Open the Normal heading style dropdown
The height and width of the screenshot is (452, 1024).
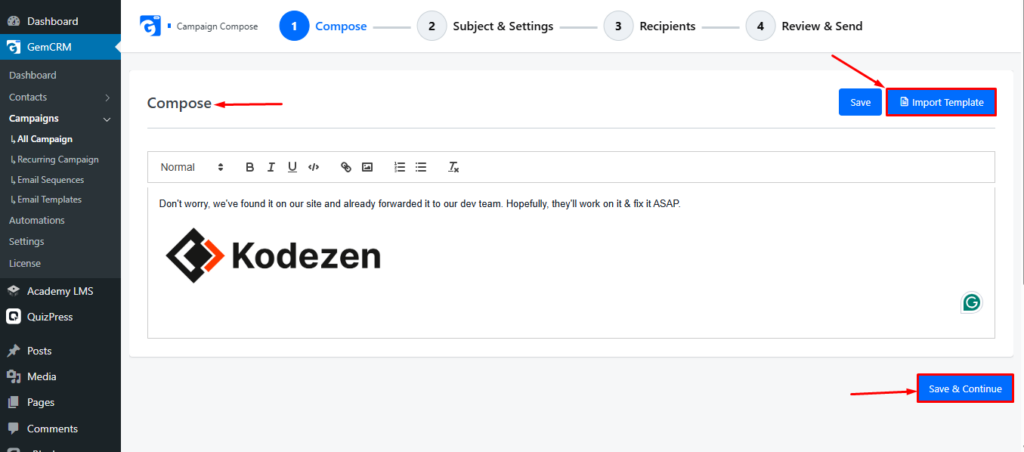(192, 167)
